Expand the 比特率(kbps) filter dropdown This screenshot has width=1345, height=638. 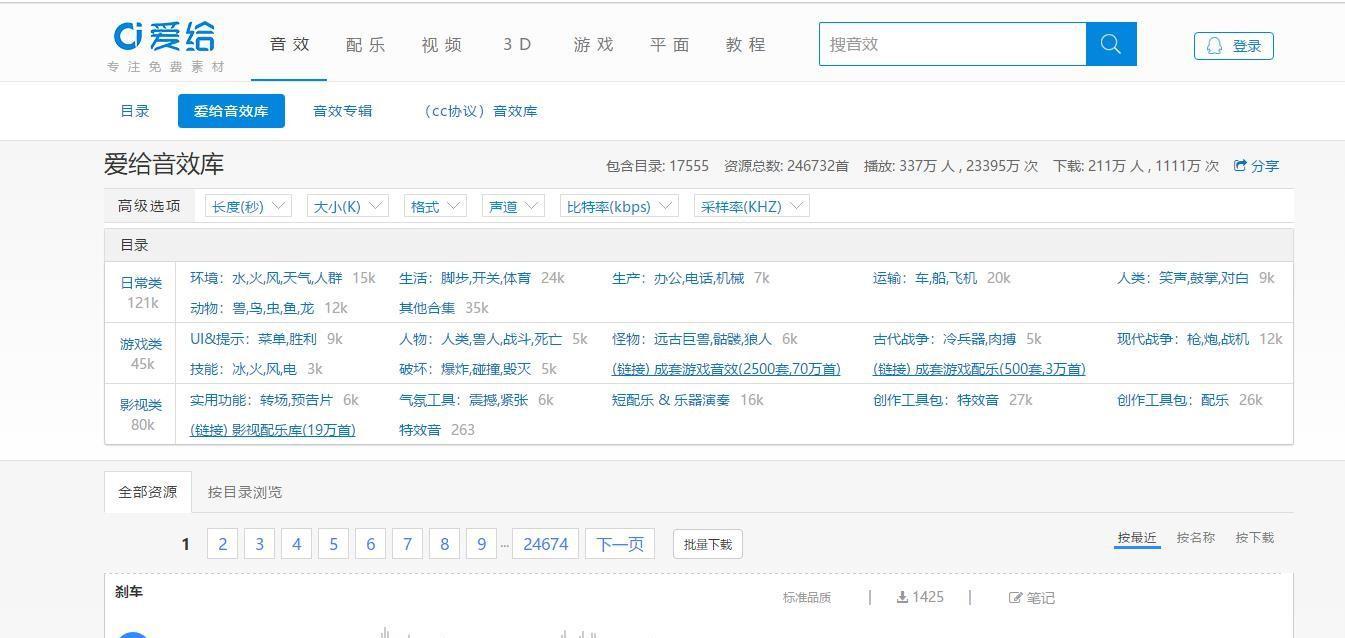click(x=619, y=206)
